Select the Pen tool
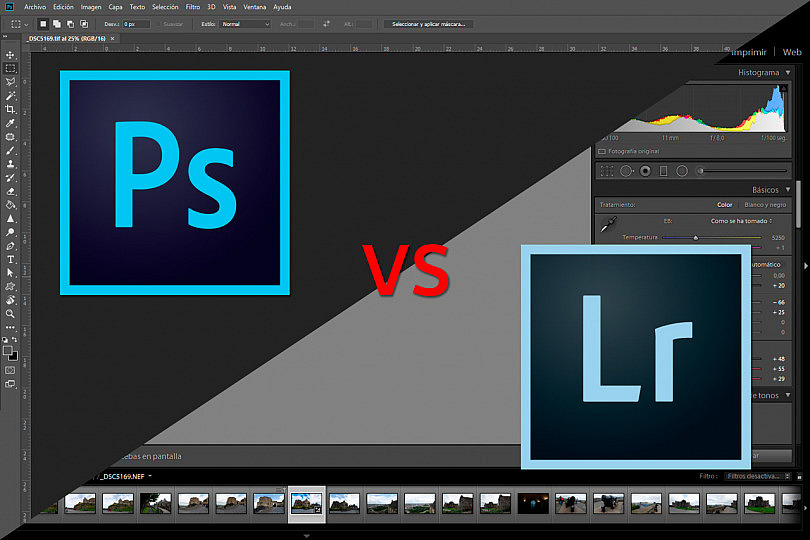This screenshot has height=540, width=810. click(10, 246)
